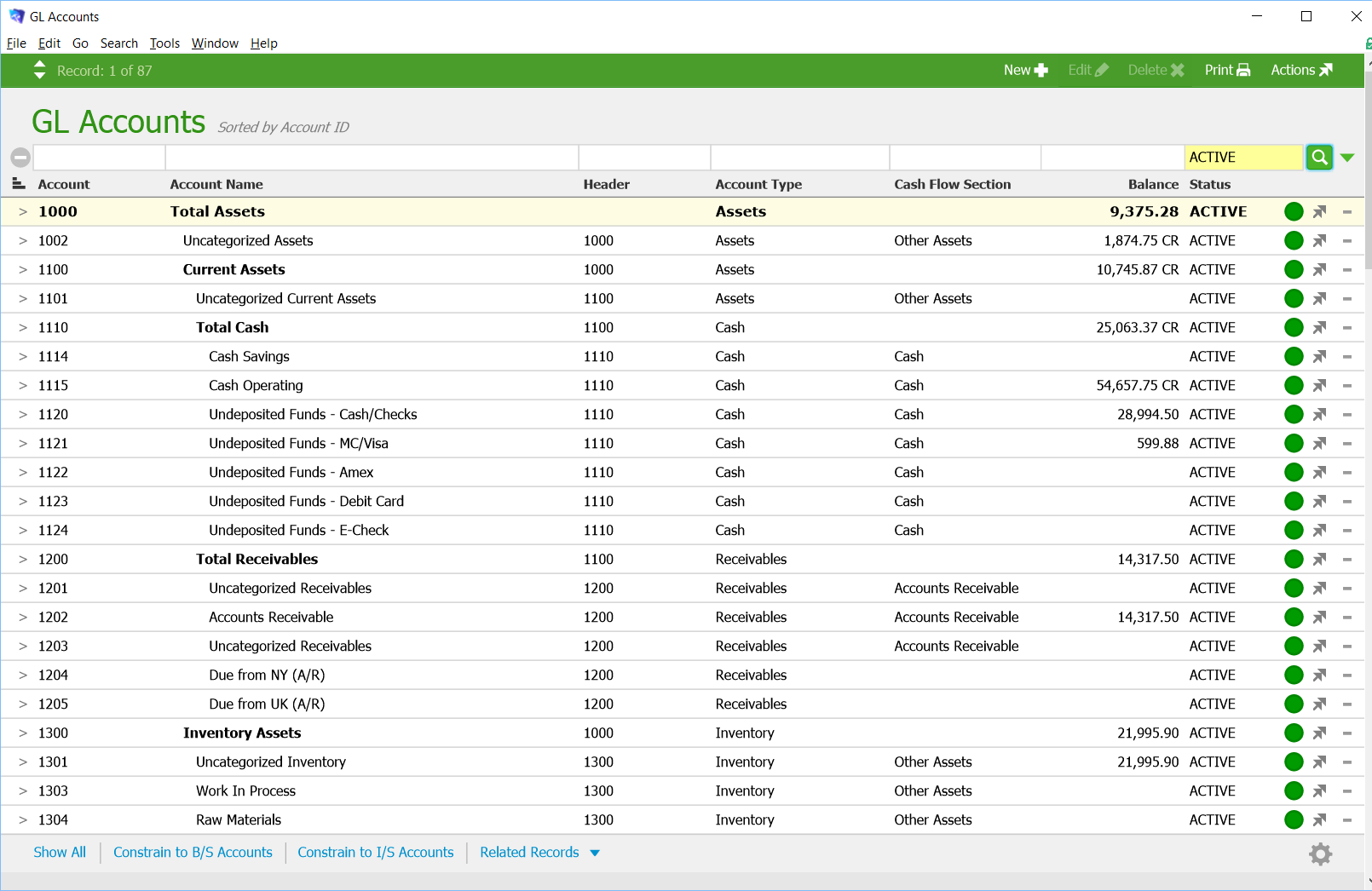Open the Window menu
This screenshot has width=1372, height=891.
click(x=215, y=43)
